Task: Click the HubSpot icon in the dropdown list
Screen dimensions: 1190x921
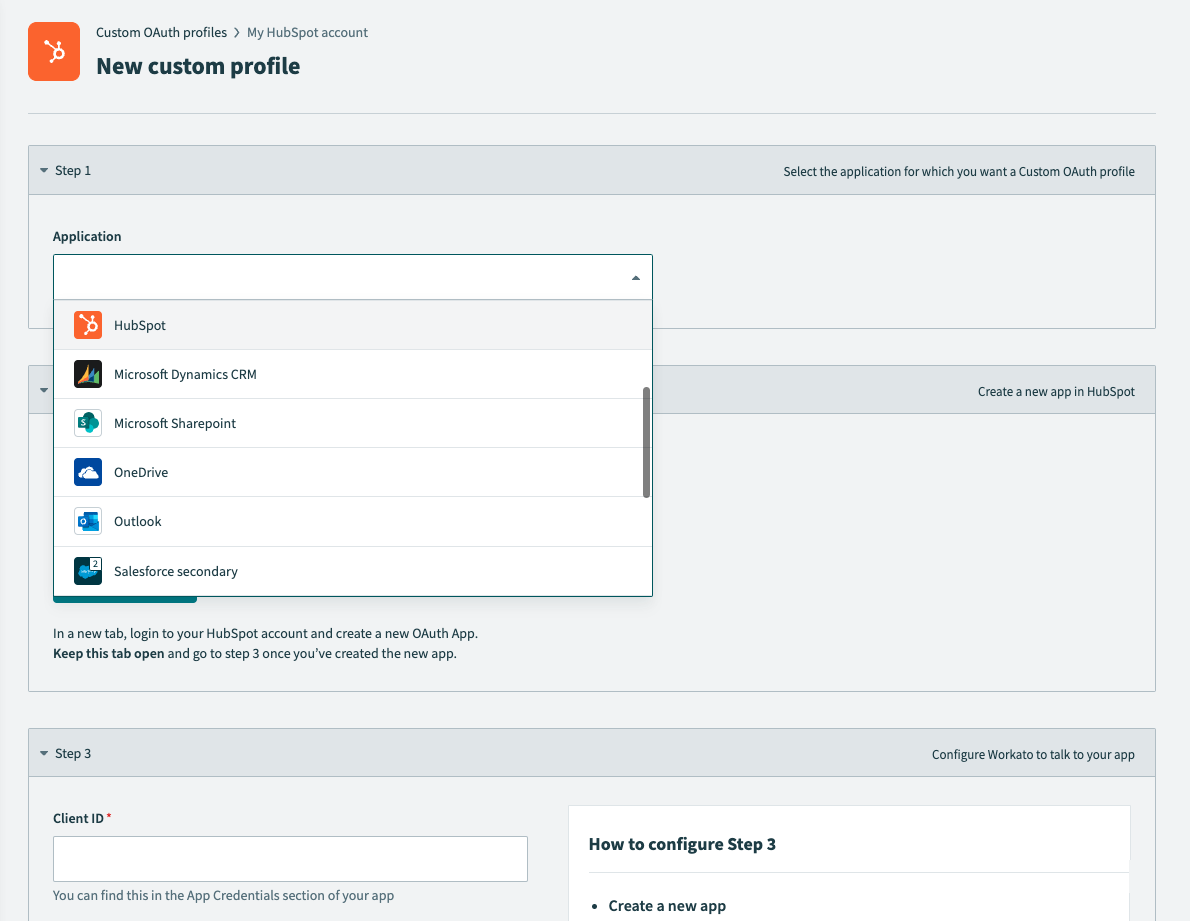Action: click(x=87, y=324)
